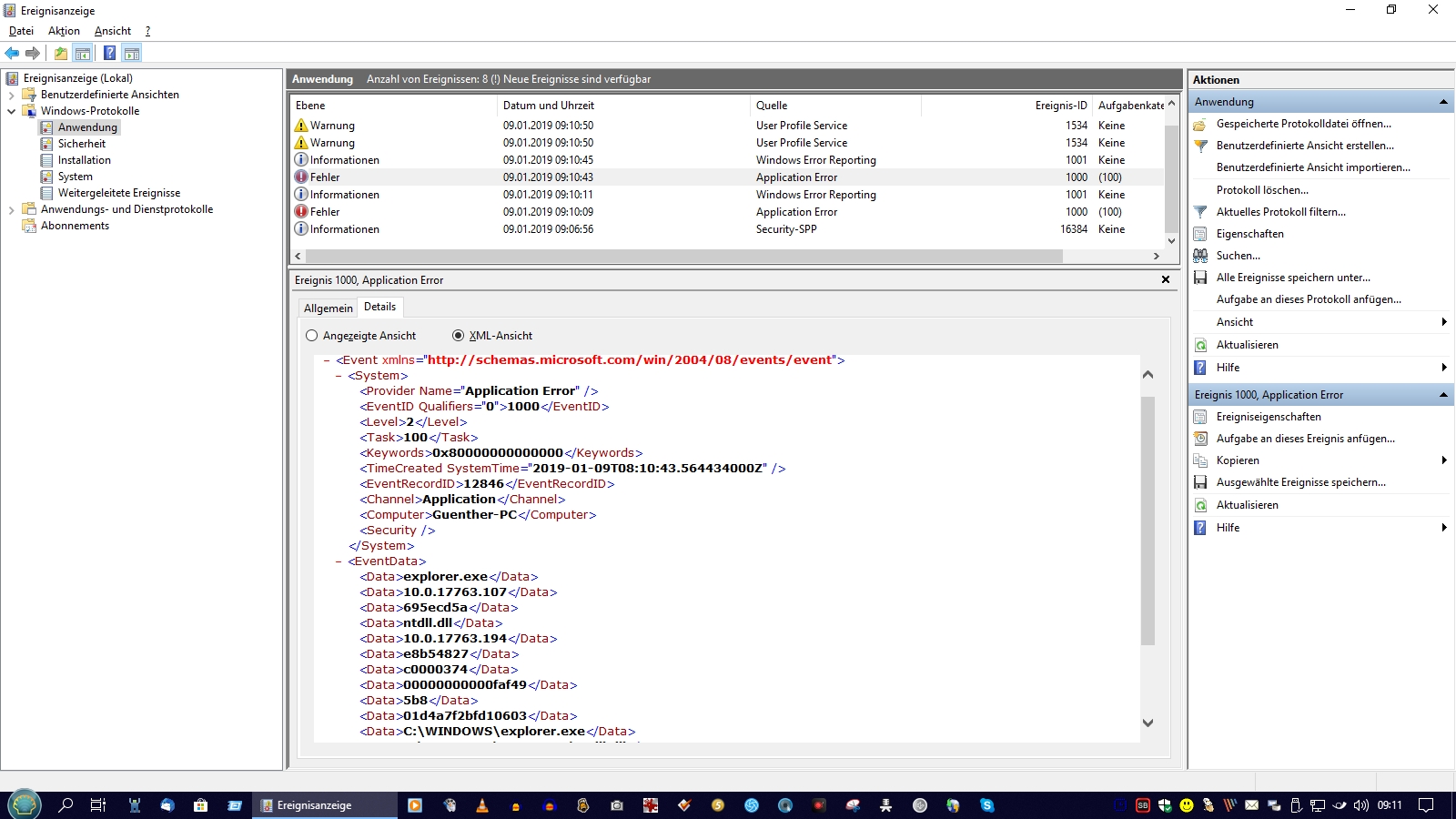Viewport: 1456px width, 819px height.
Task: Open the VLC cone icon in taskbar
Action: [x=482, y=805]
